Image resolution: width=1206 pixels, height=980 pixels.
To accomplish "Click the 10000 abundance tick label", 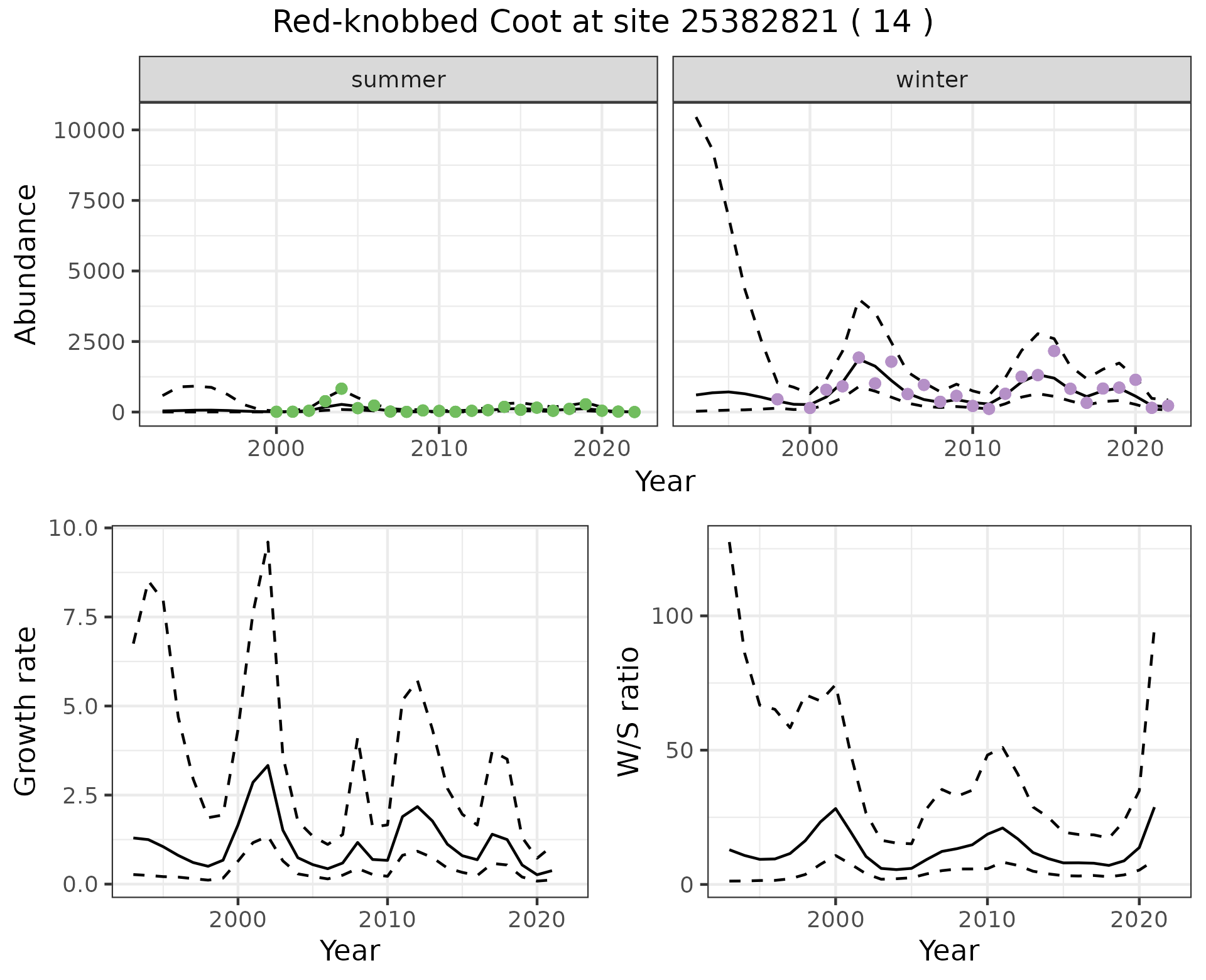I will (x=89, y=131).
